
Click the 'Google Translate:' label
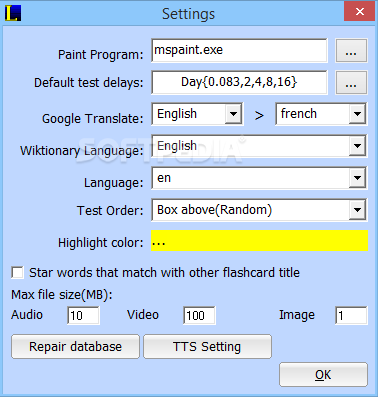pyautogui.click(x=93, y=119)
